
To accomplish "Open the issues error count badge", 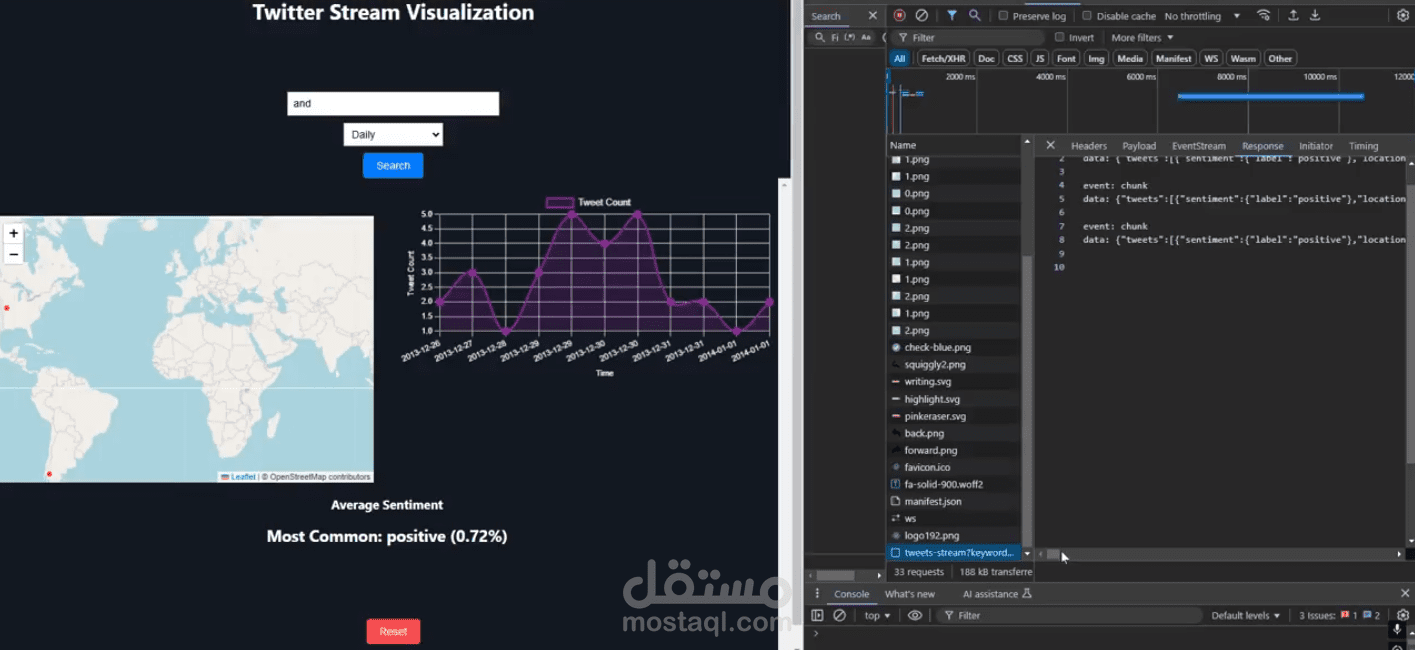I will coord(1350,616).
